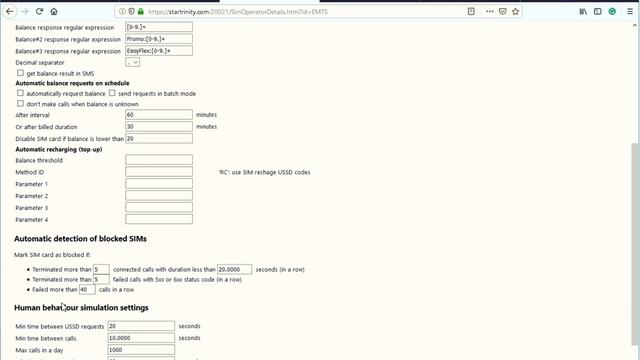Click the Parameter 2 input field
The width and height of the screenshot is (640, 360).
(x=159, y=196)
